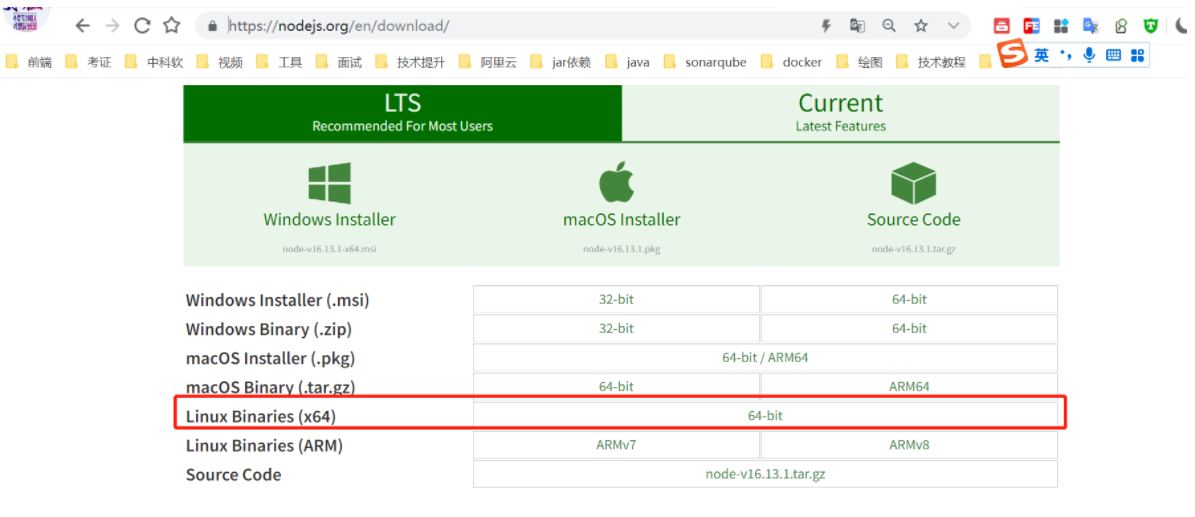Open the grid apps extension icon
The height and width of the screenshot is (517, 1195).
tap(1061, 26)
